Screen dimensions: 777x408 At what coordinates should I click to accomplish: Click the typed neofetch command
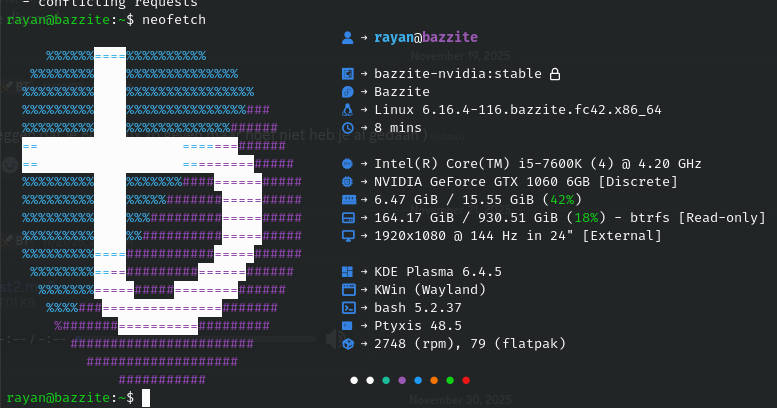pos(174,20)
